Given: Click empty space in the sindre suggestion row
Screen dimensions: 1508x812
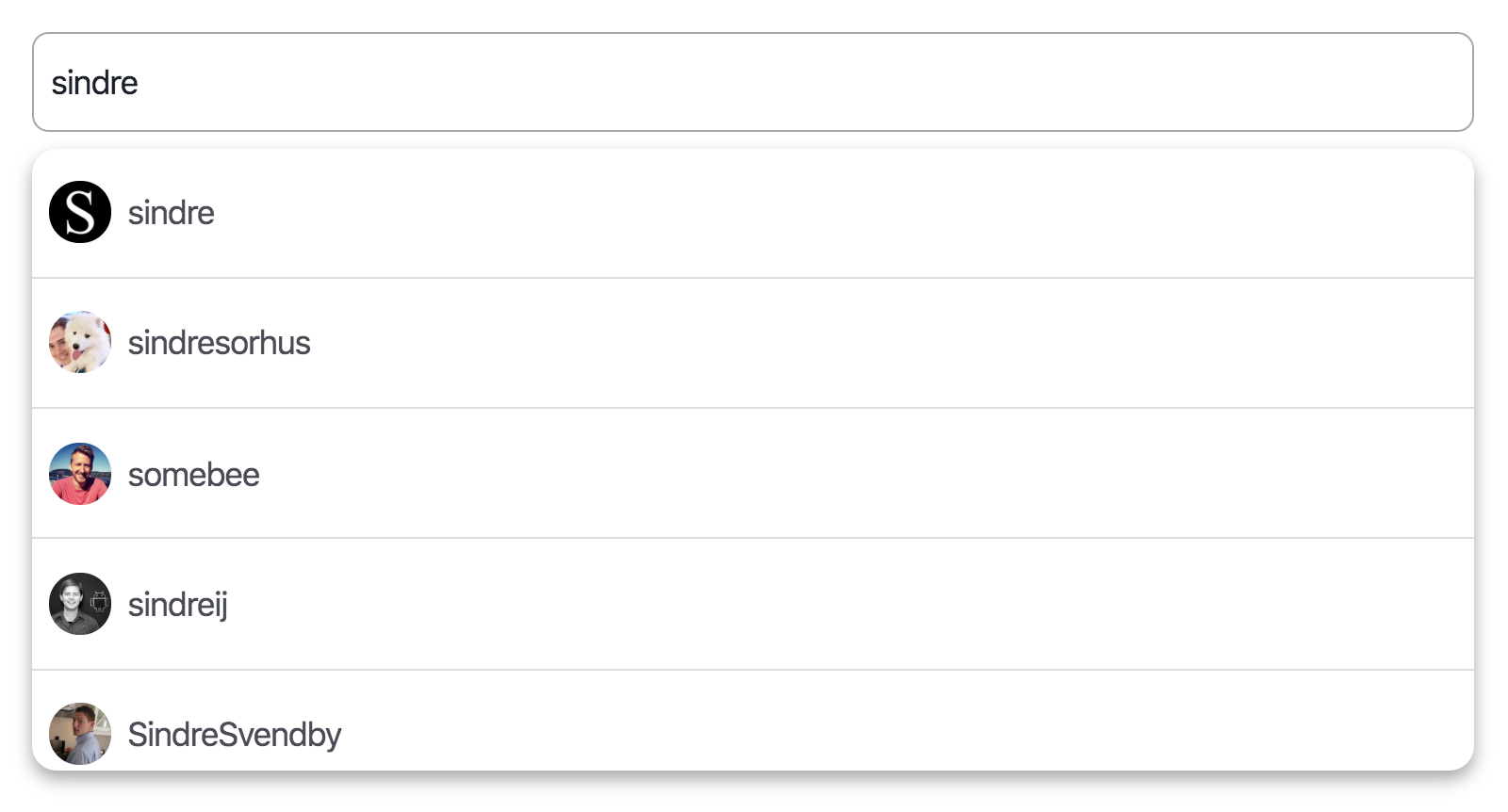Looking at the screenshot, I should [848, 213].
